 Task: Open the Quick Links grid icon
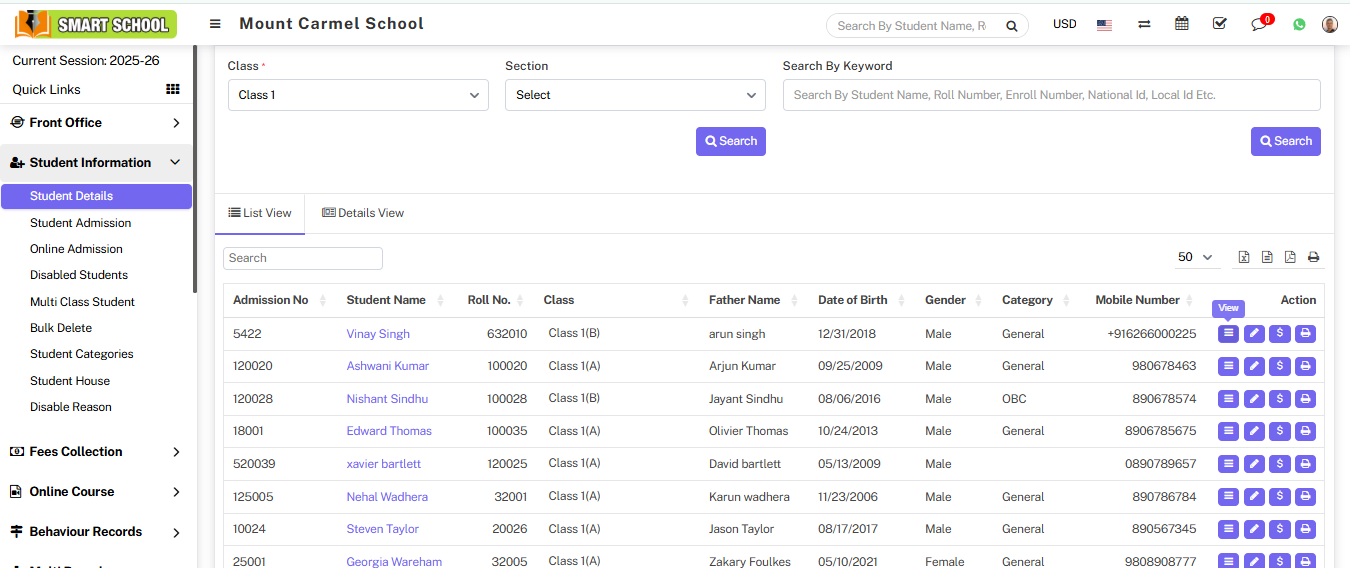(x=173, y=89)
